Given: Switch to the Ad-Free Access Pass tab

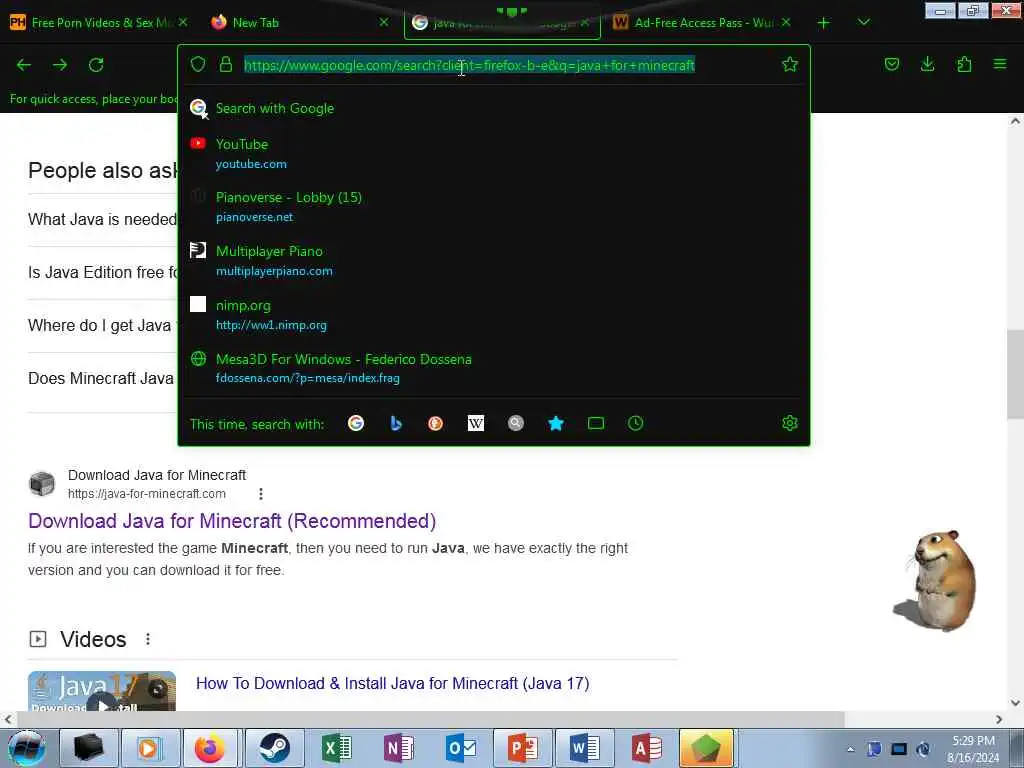Looking at the screenshot, I should click(x=702, y=23).
